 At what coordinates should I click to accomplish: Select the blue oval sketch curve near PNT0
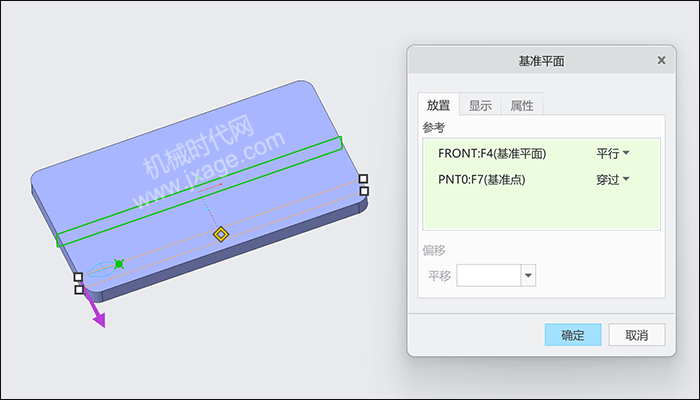coord(100,269)
